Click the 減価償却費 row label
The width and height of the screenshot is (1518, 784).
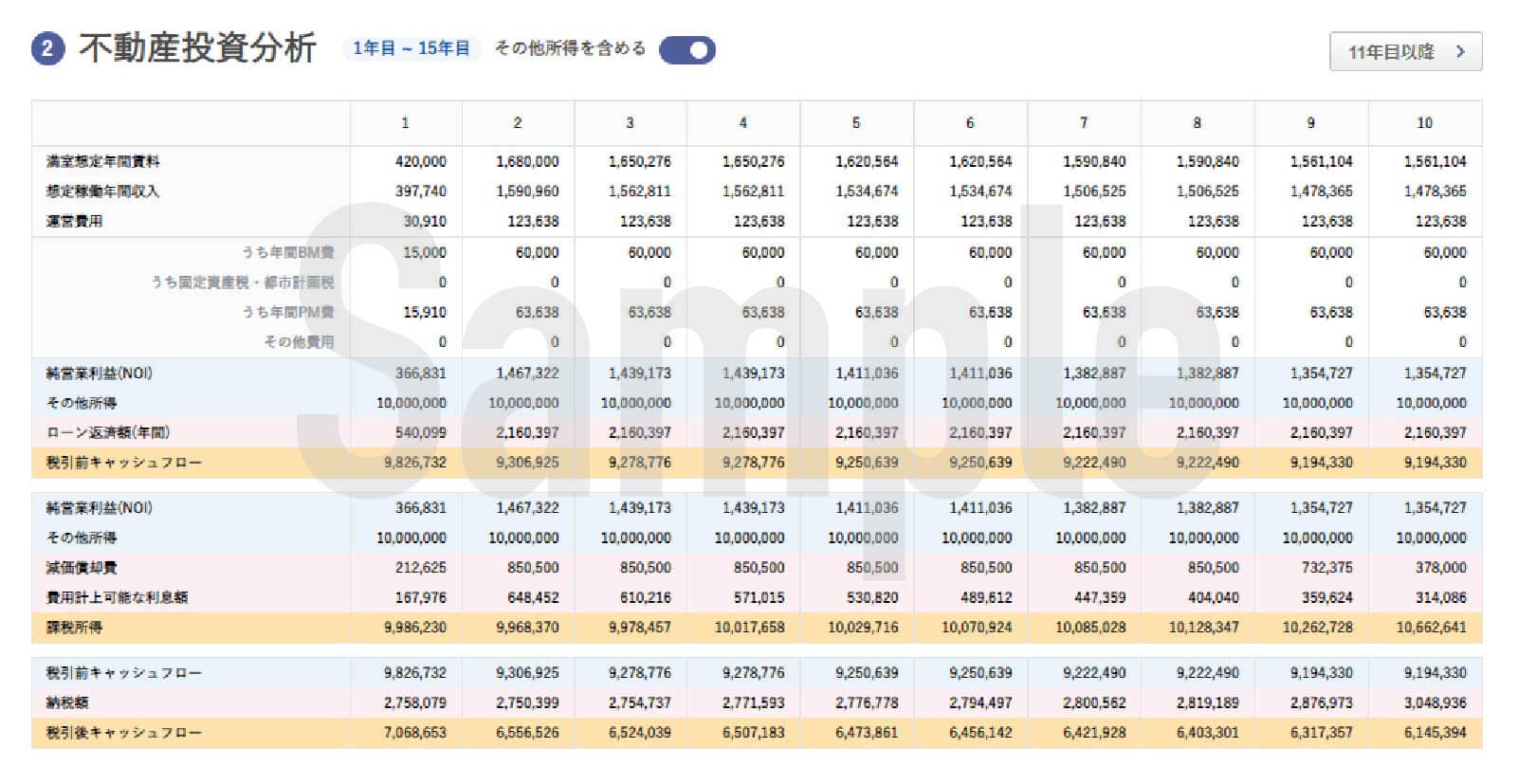coord(82,568)
